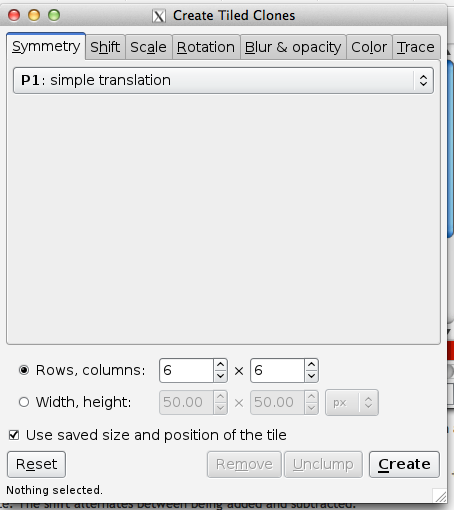Decrease the columns count with down arrow

(x=311, y=376)
